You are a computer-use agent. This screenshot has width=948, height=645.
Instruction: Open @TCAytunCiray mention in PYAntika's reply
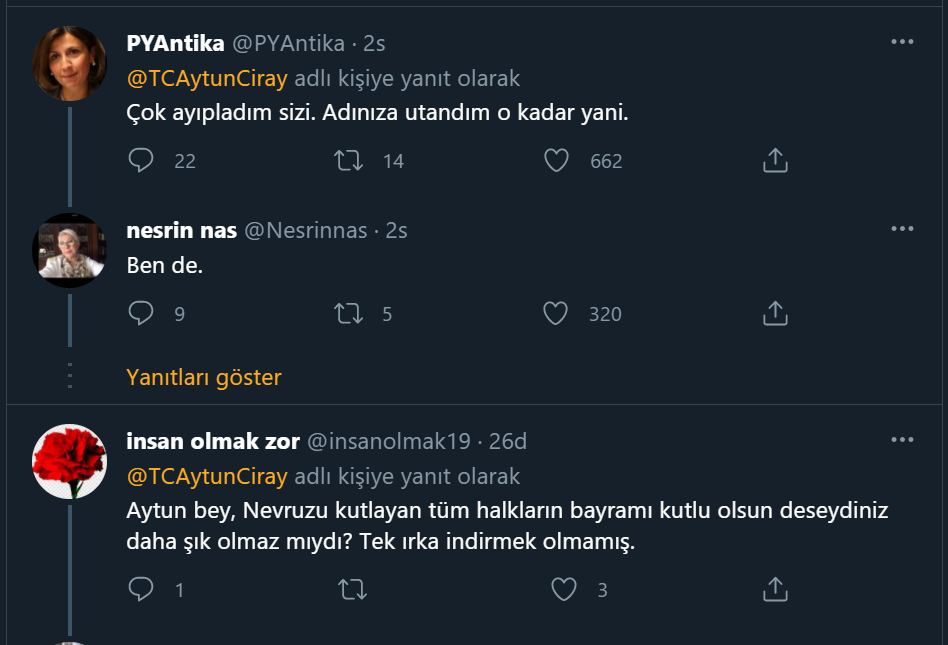coord(207,78)
